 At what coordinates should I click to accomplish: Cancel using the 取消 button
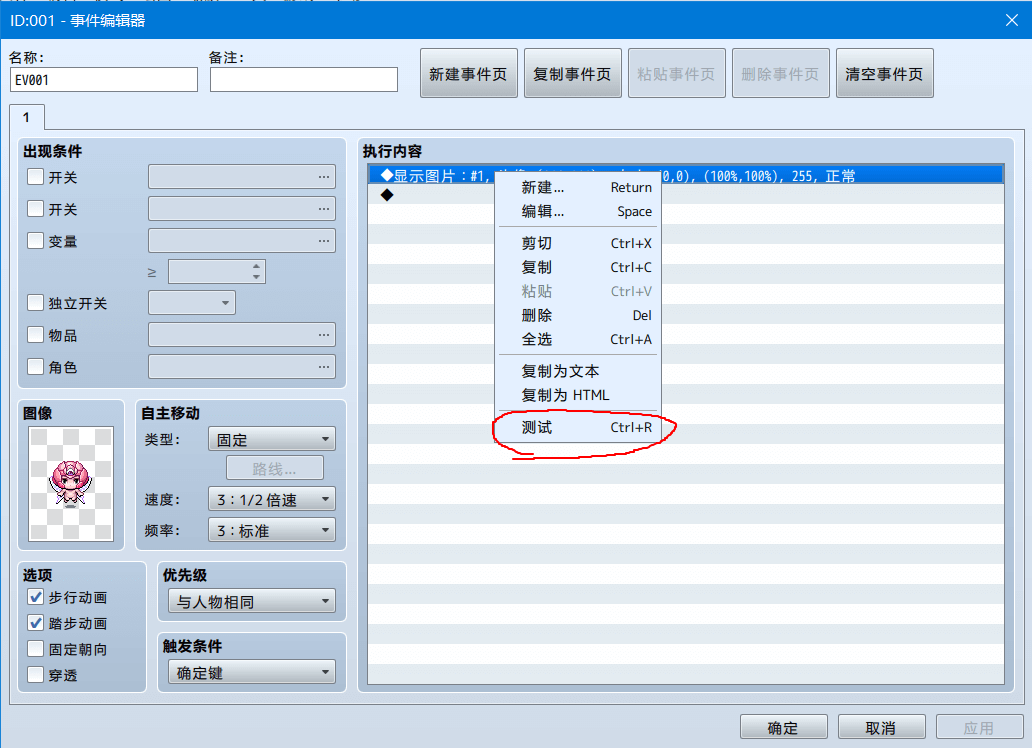tap(881, 728)
